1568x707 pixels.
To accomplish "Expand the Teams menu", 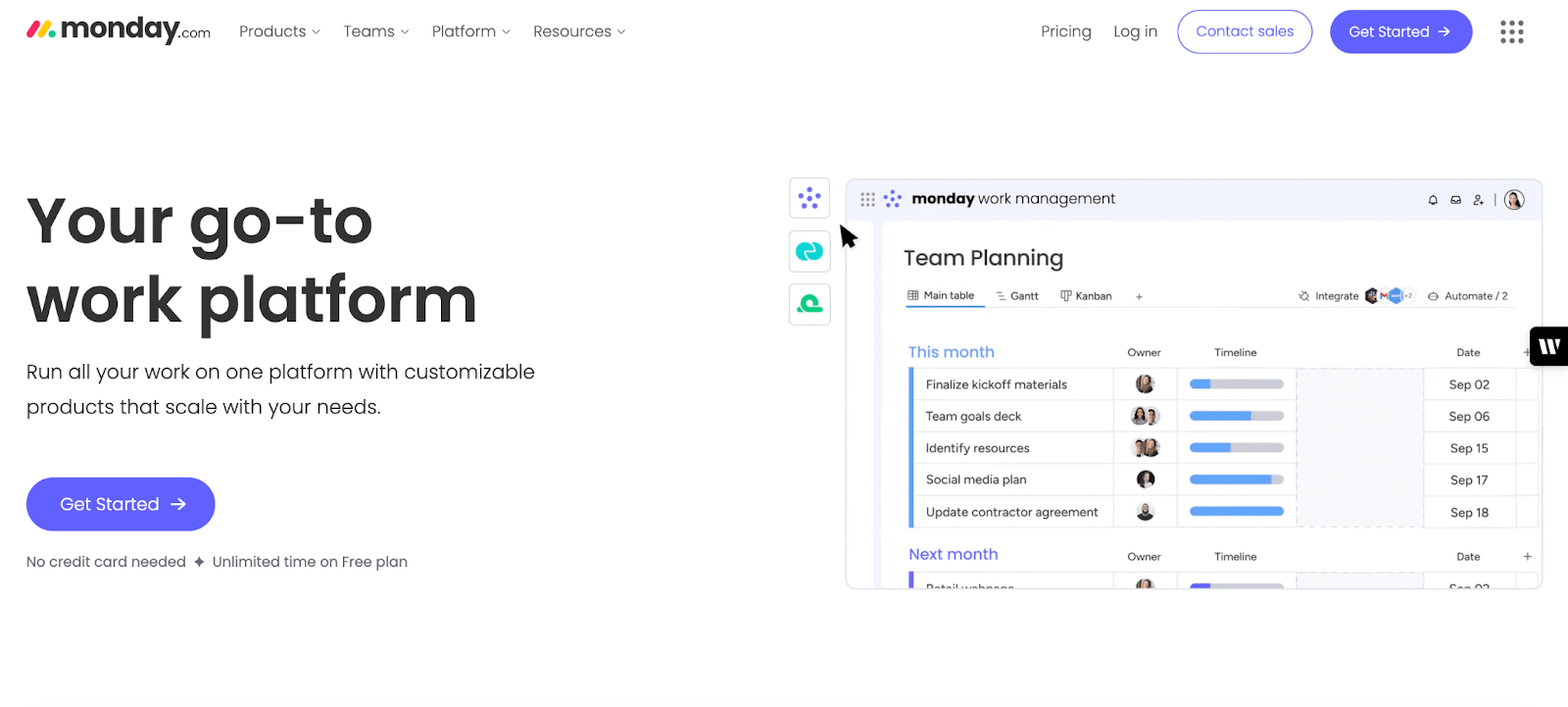I will tap(376, 31).
